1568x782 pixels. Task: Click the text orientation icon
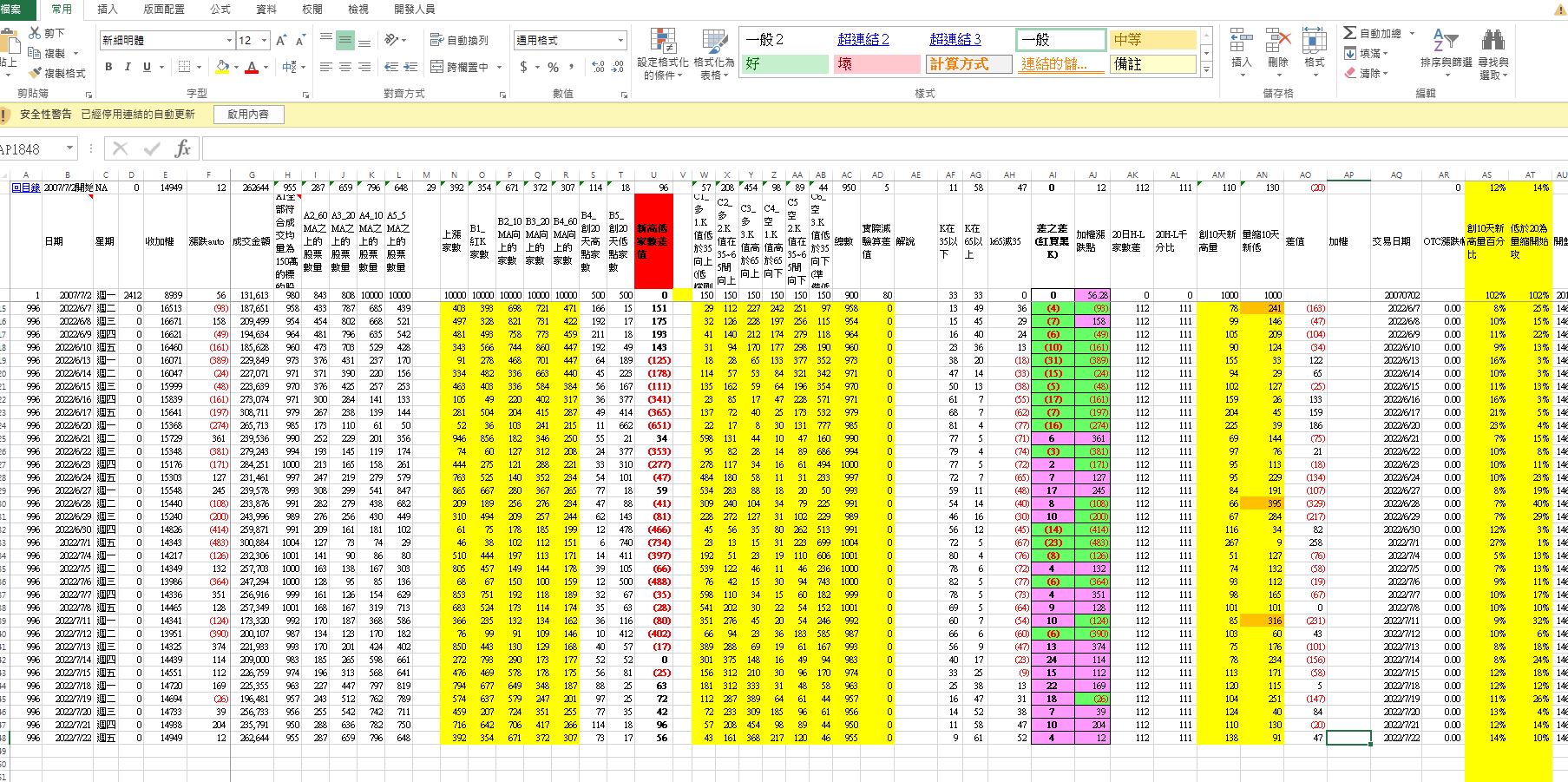[391, 40]
